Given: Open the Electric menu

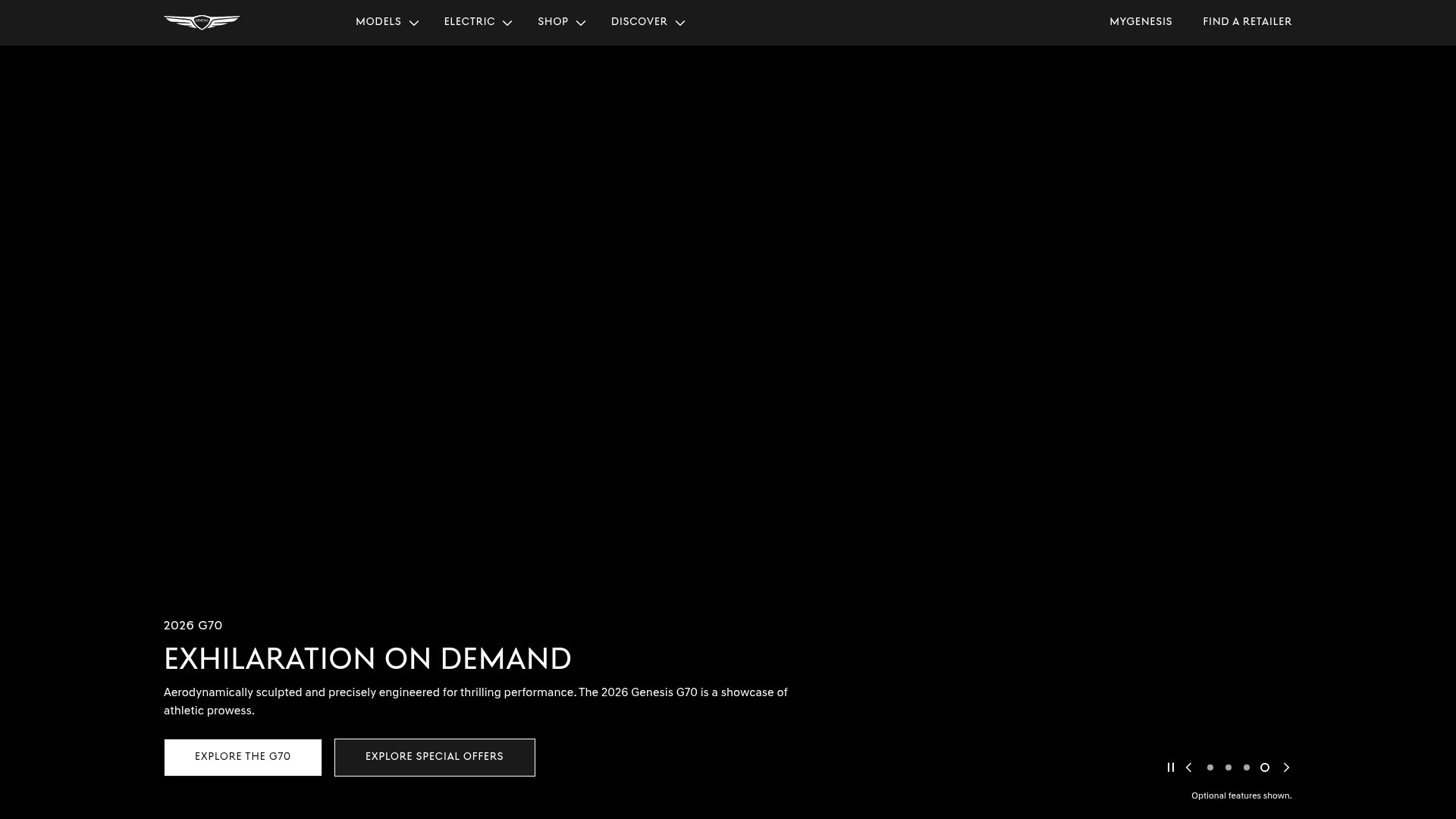Looking at the screenshot, I should 469,22.
